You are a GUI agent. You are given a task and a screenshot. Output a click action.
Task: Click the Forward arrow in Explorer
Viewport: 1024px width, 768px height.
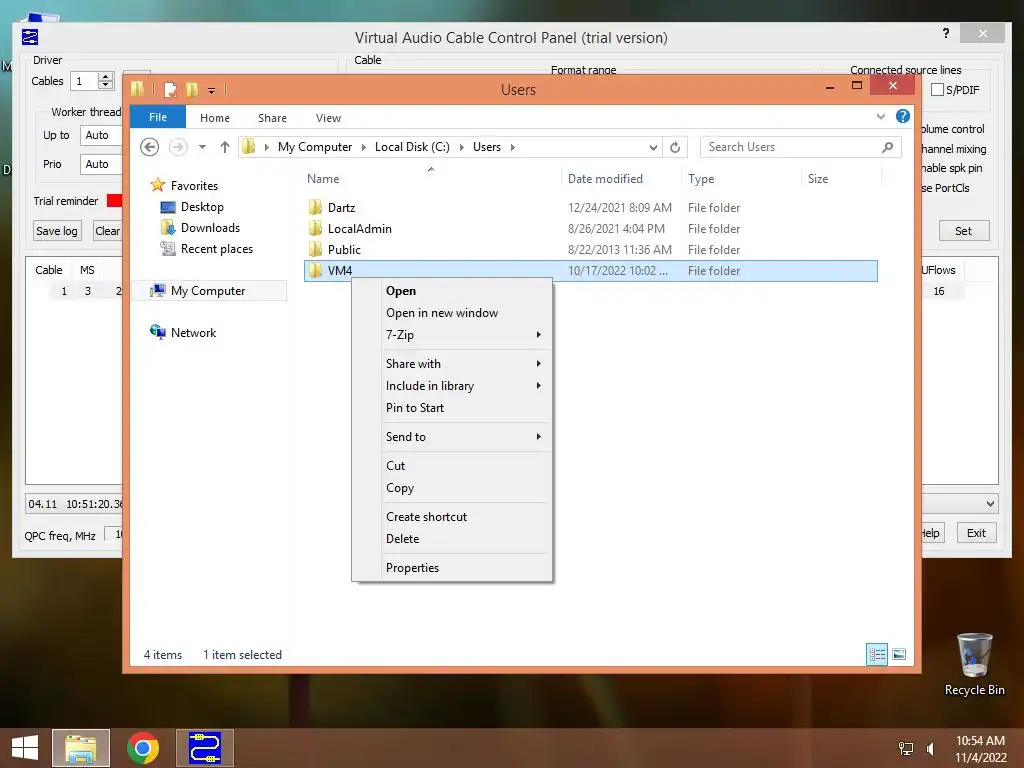[178, 147]
